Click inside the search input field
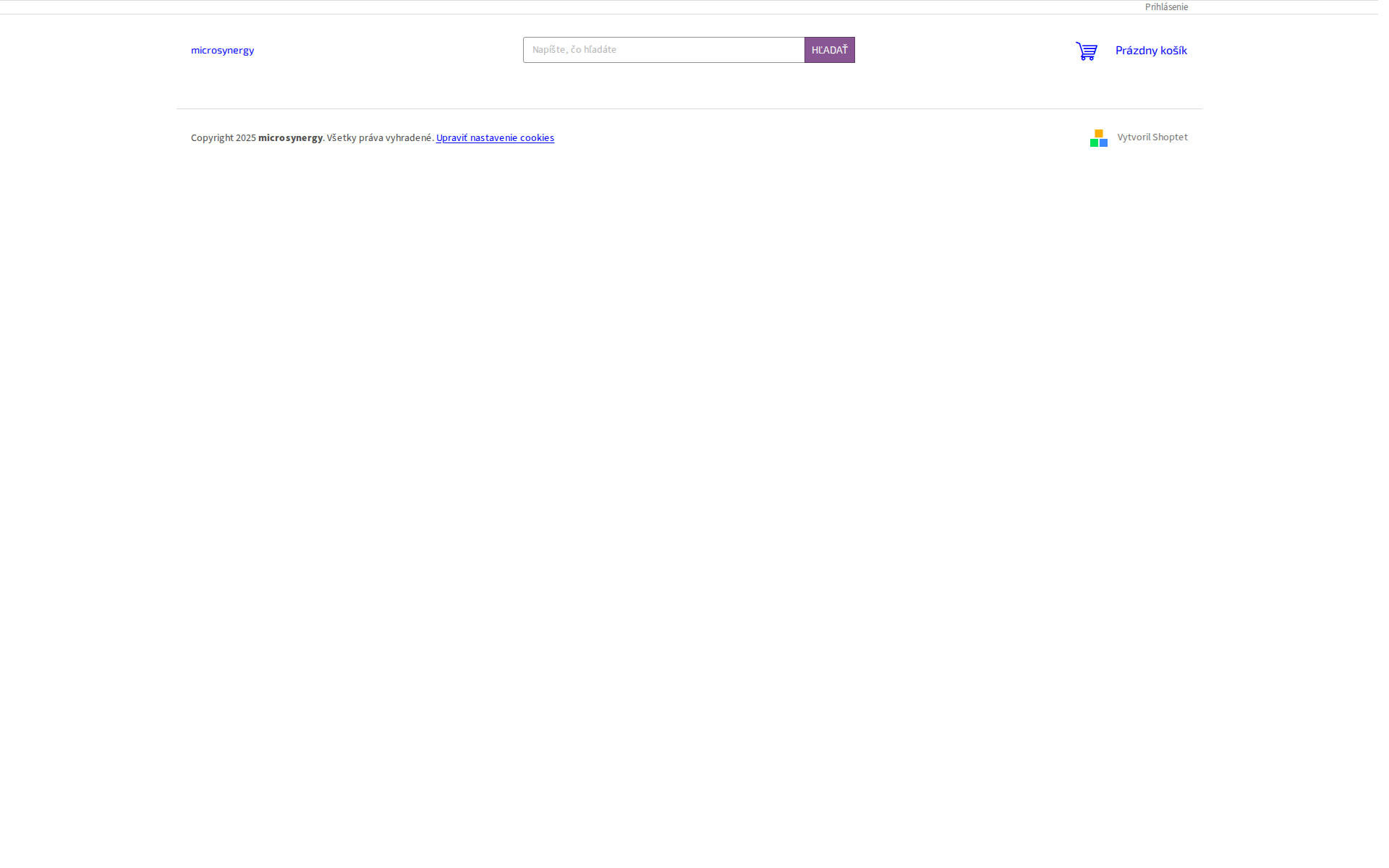 (663, 49)
